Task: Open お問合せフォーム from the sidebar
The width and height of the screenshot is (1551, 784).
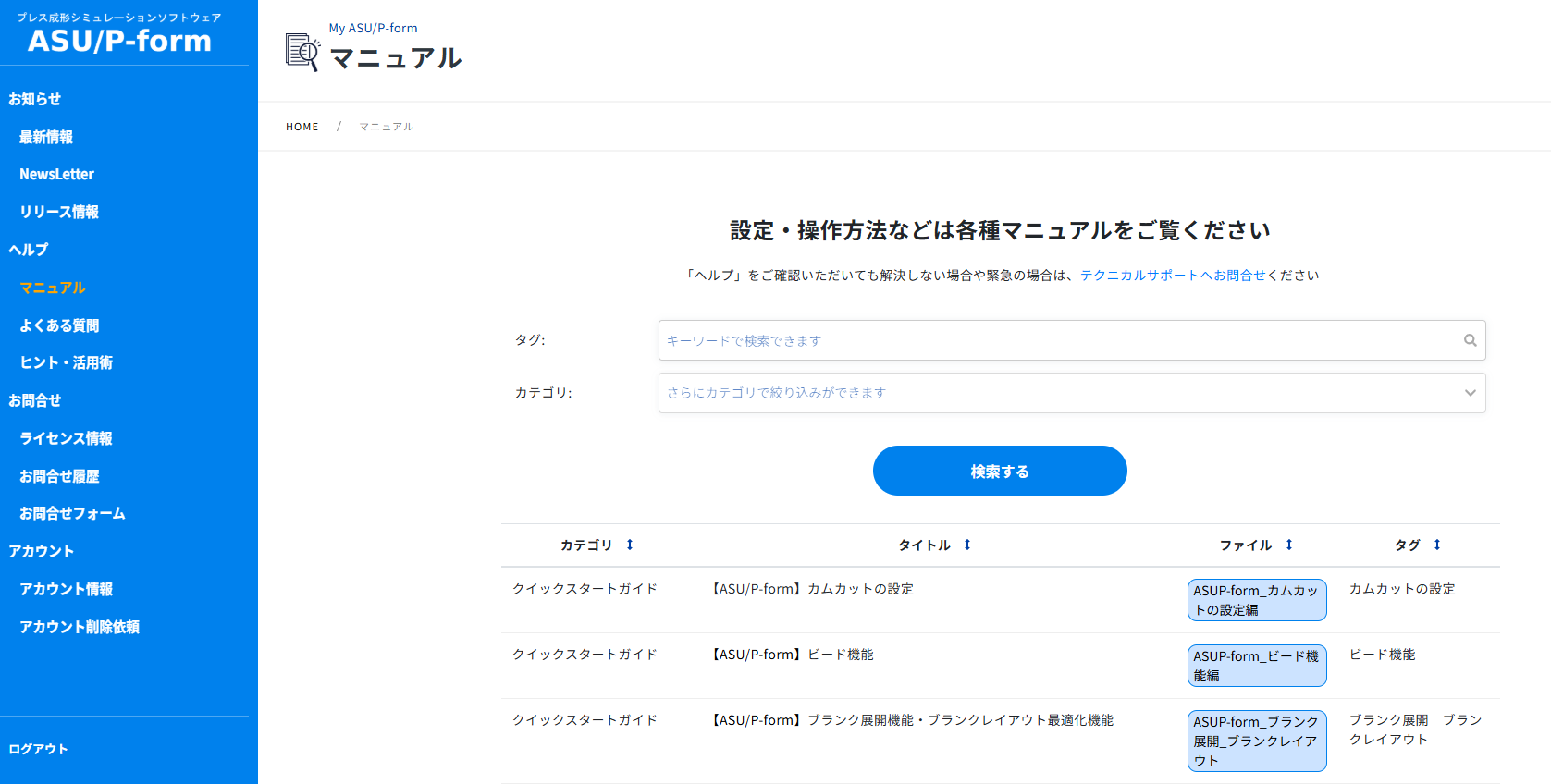Action: tap(72, 513)
